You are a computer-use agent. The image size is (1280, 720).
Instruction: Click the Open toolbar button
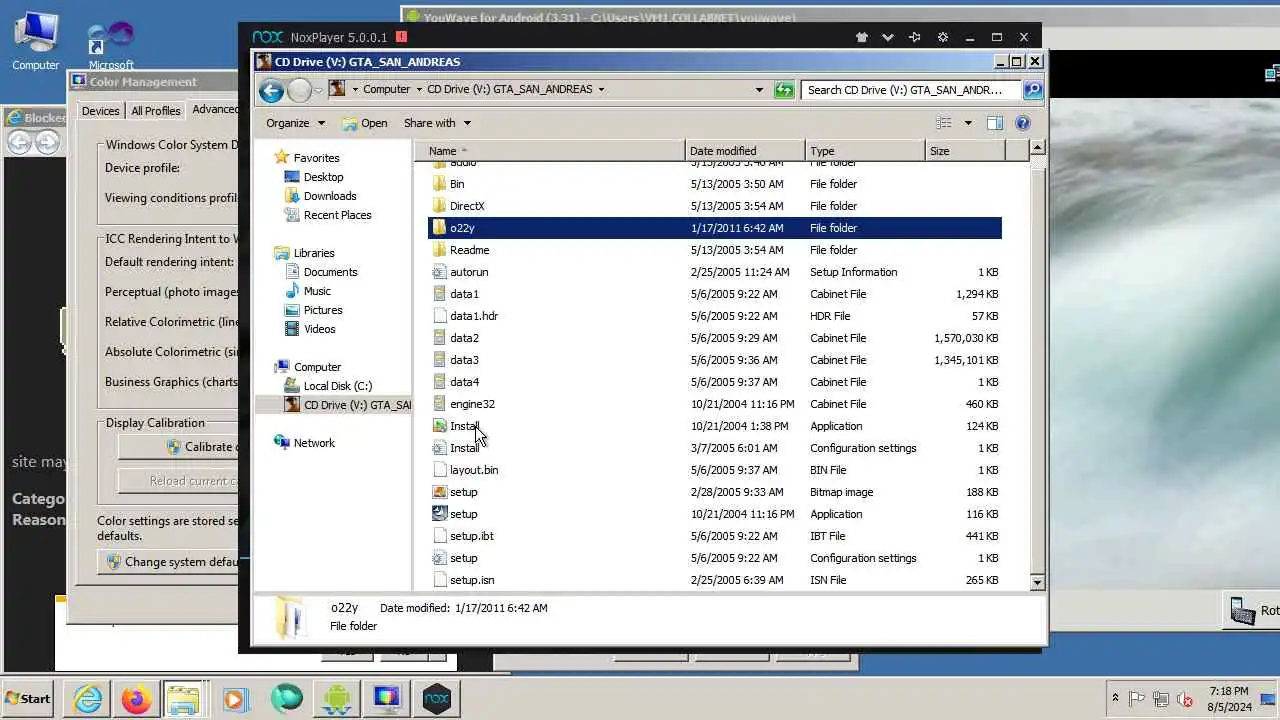tap(365, 123)
